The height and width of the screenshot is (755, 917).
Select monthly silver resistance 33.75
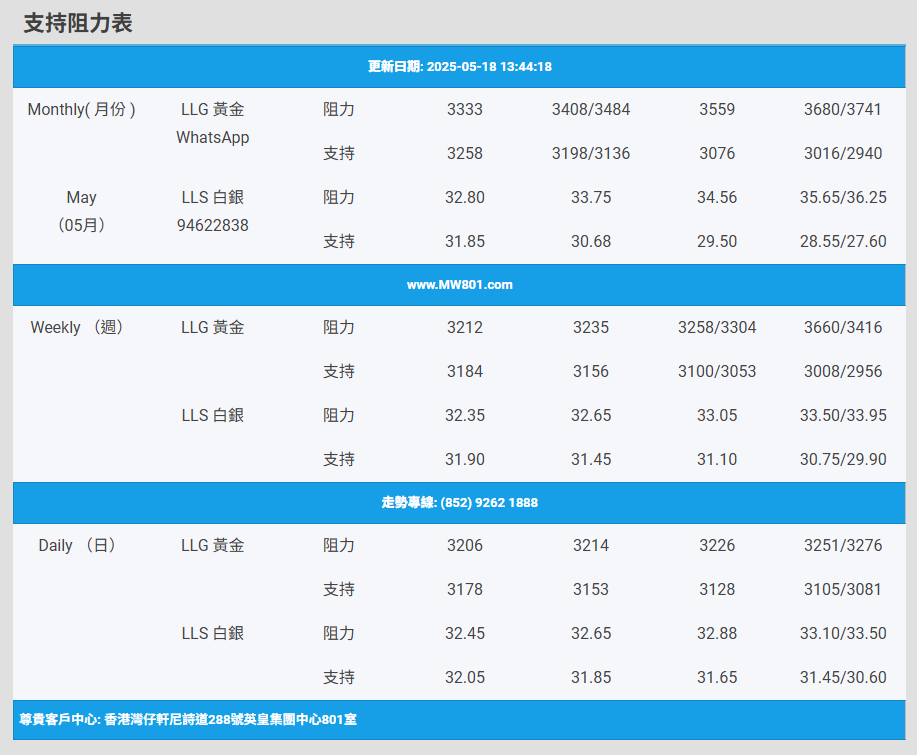click(591, 198)
